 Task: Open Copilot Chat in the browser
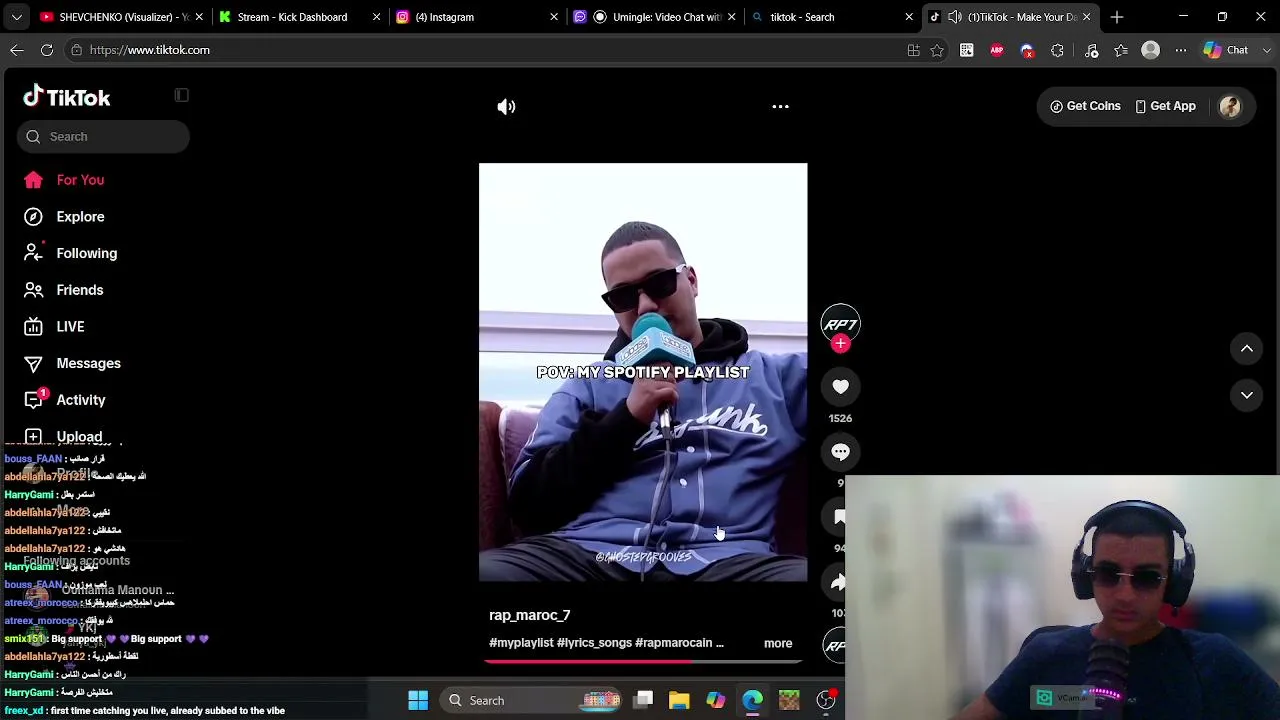click(1226, 50)
